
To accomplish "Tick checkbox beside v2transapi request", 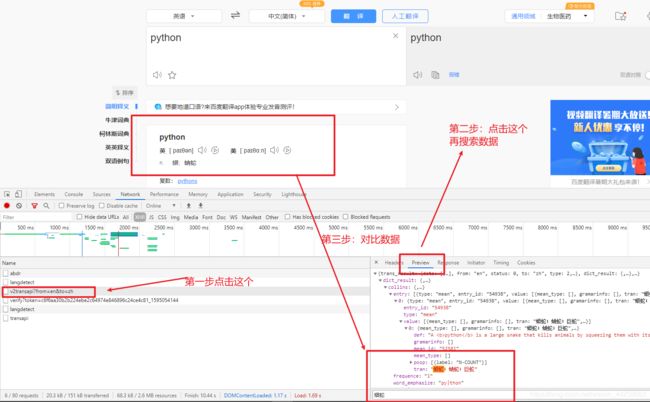I will [x=5, y=291].
